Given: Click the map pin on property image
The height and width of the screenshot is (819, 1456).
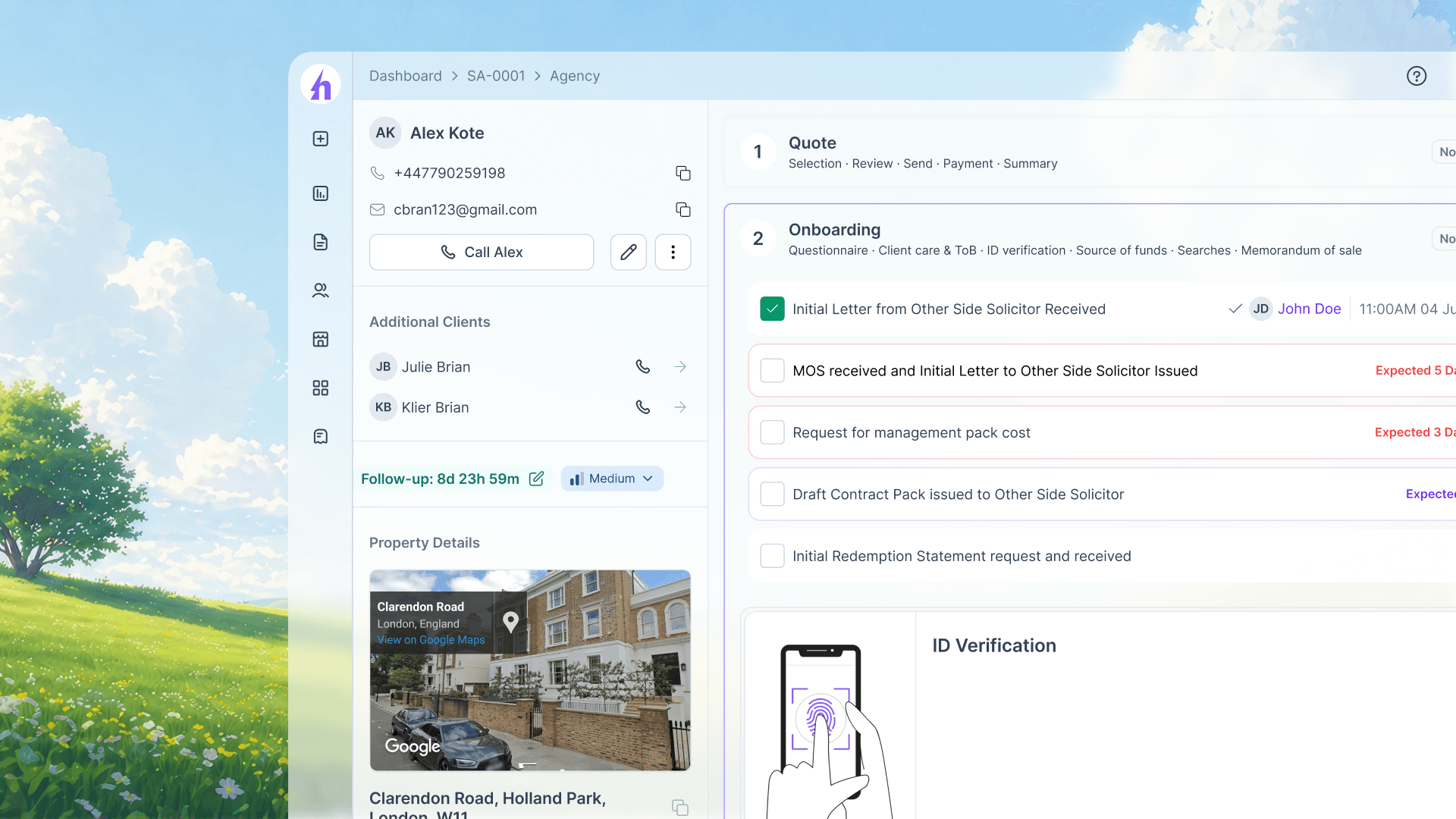Looking at the screenshot, I should pyautogui.click(x=511, y=622).
